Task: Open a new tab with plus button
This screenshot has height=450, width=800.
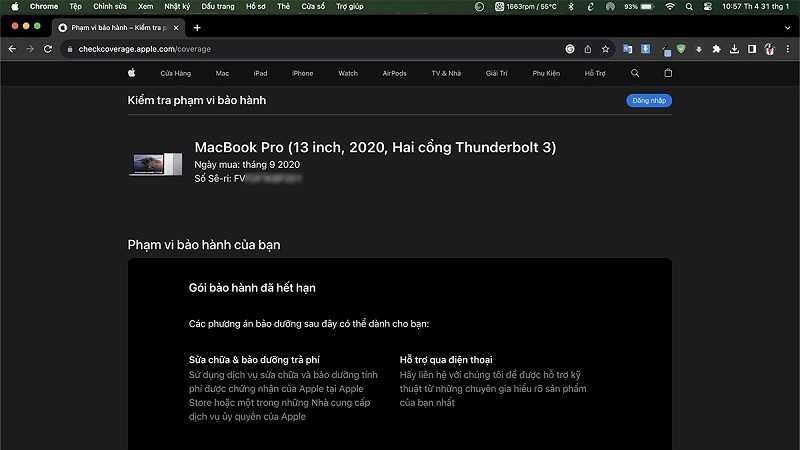Action: point(197,28)
